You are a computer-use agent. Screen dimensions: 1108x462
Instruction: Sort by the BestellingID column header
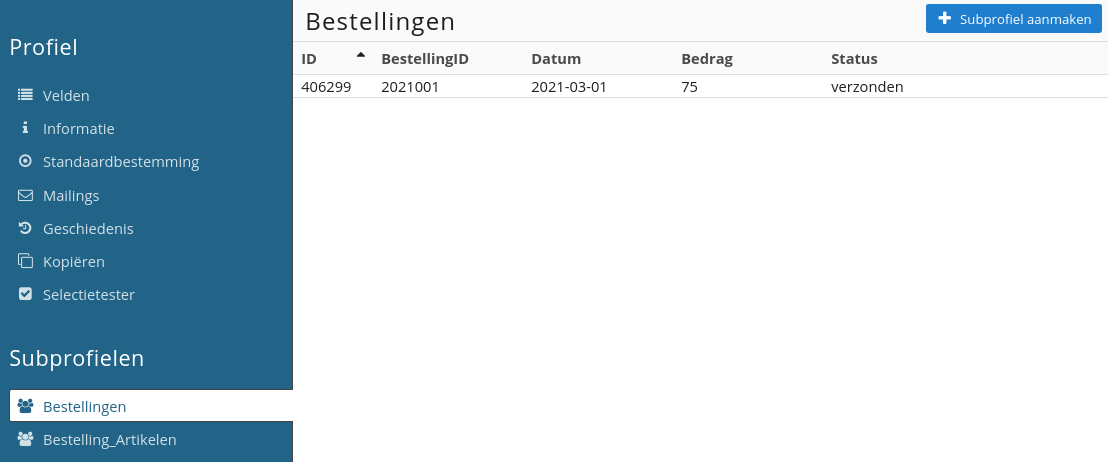pyautogui.click(x=425, y=59)
